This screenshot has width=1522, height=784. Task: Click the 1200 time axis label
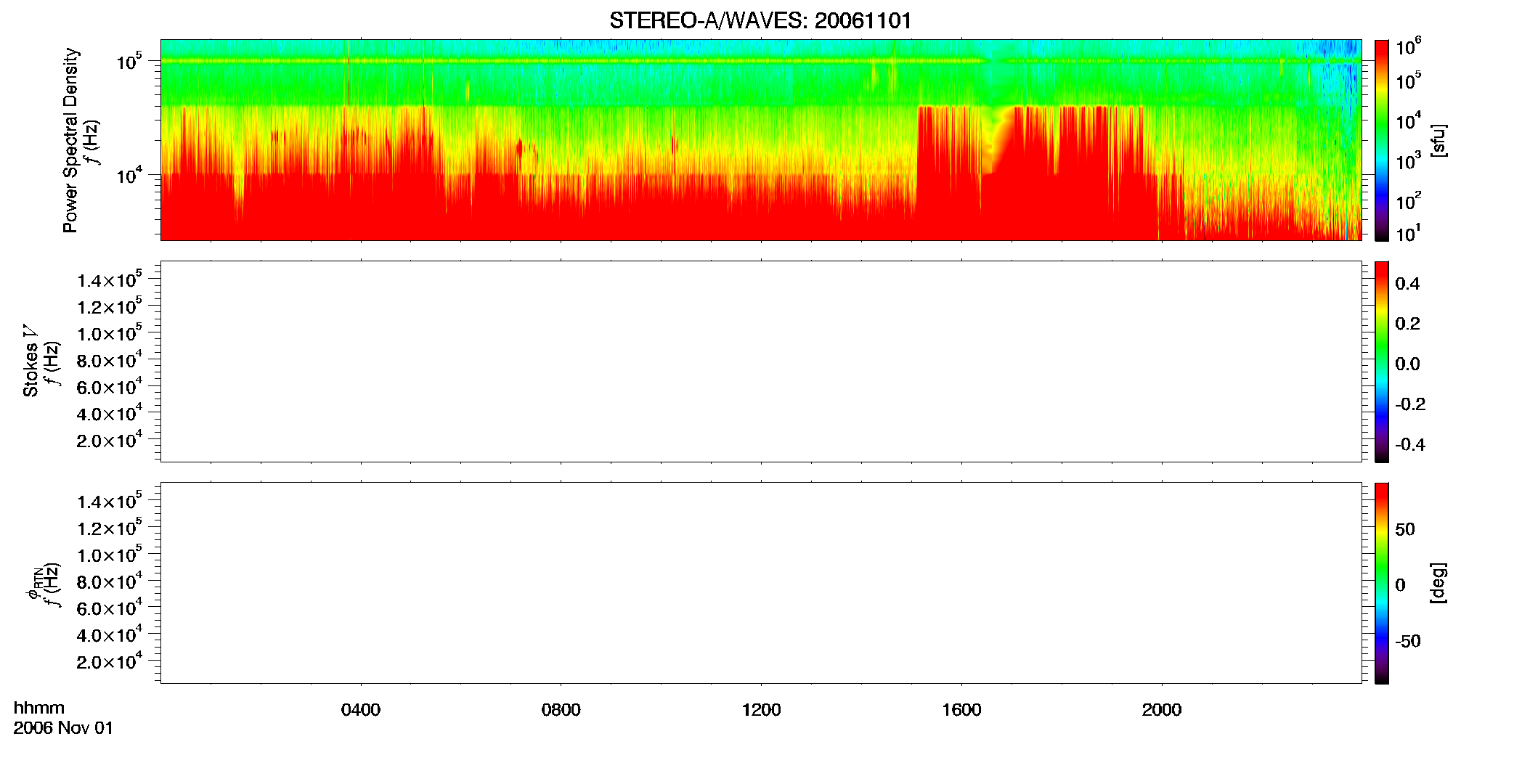pos(761,710)
